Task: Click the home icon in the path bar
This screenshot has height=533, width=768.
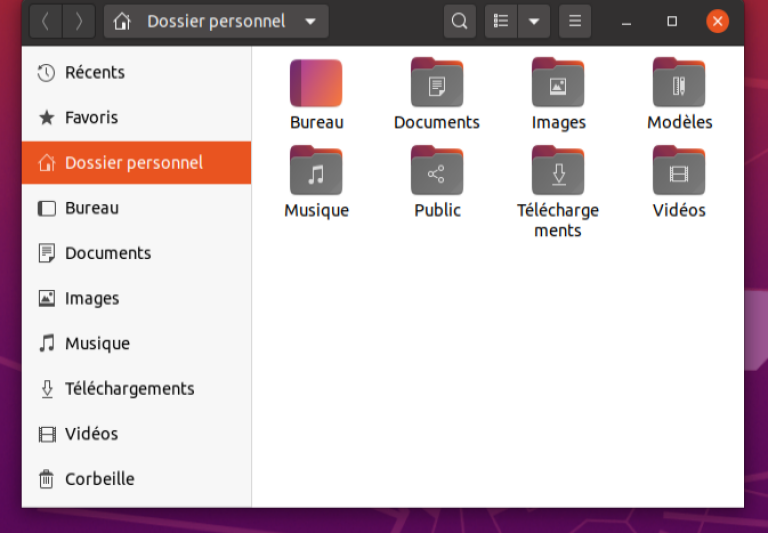Action: (122, 22)
